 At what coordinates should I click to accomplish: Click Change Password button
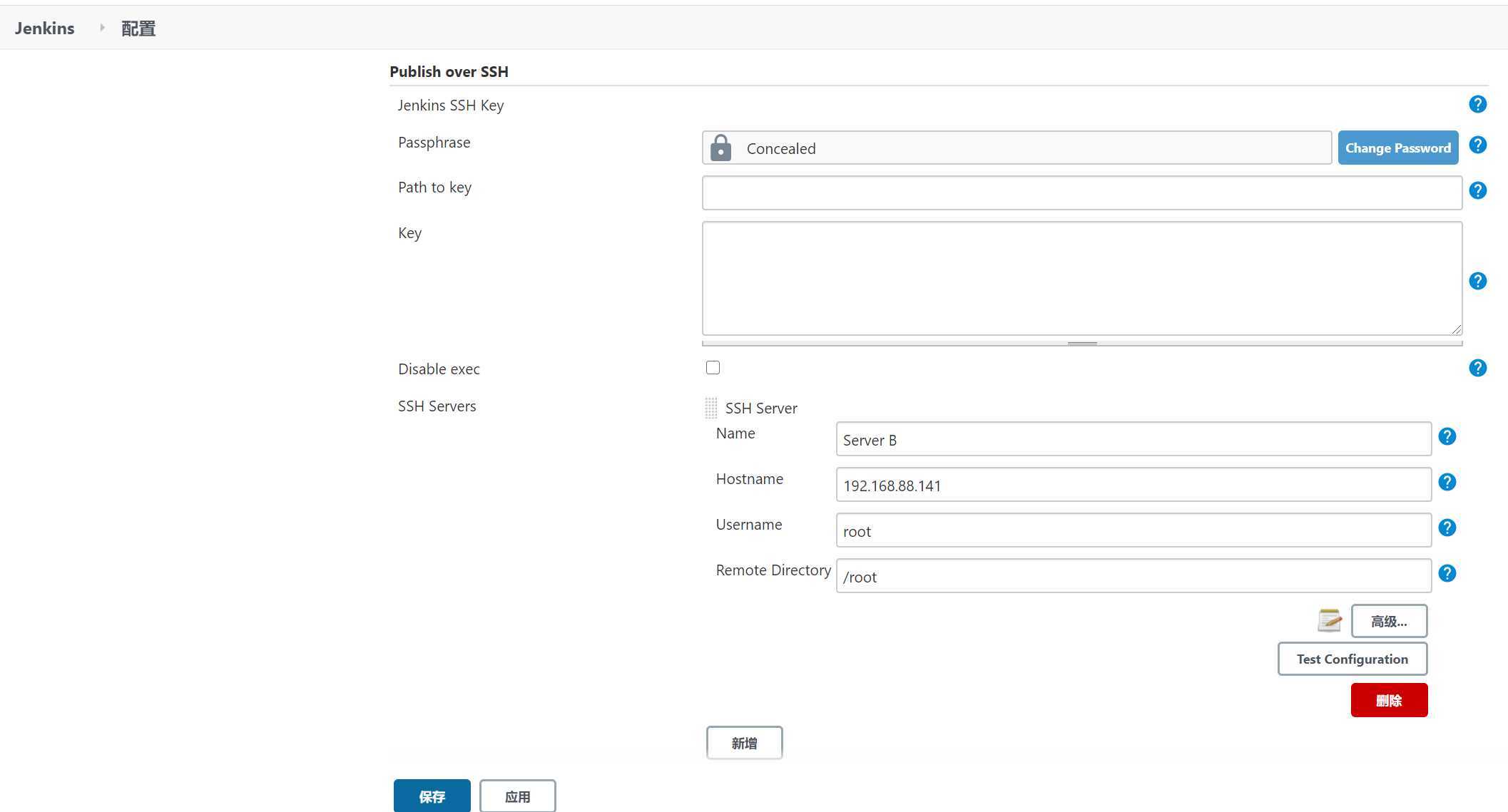(1397, 148)
